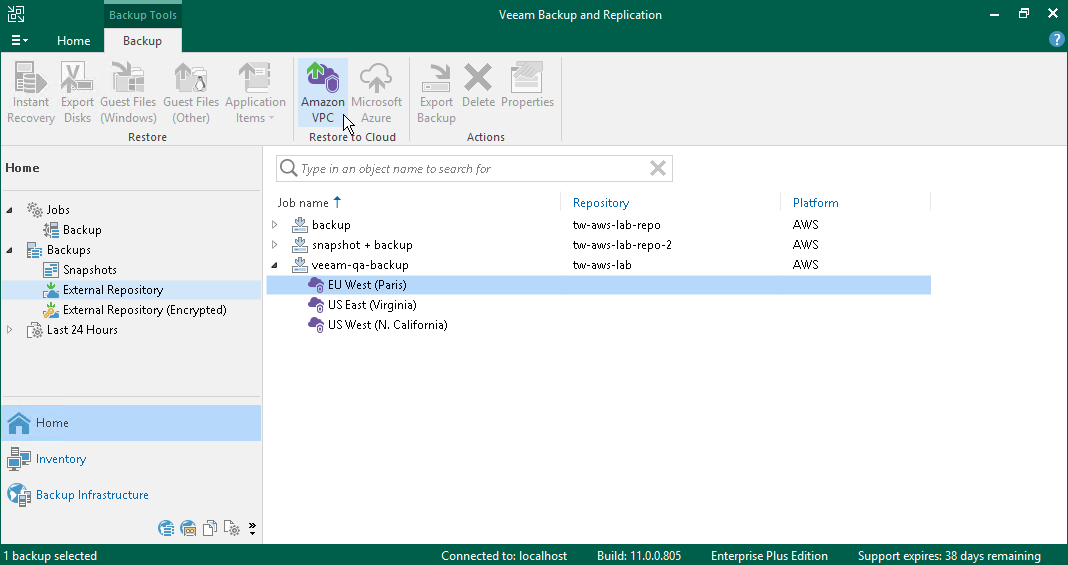Select EU West (Paris) item
Screen dimensions: 1068x565
(367, 285)
